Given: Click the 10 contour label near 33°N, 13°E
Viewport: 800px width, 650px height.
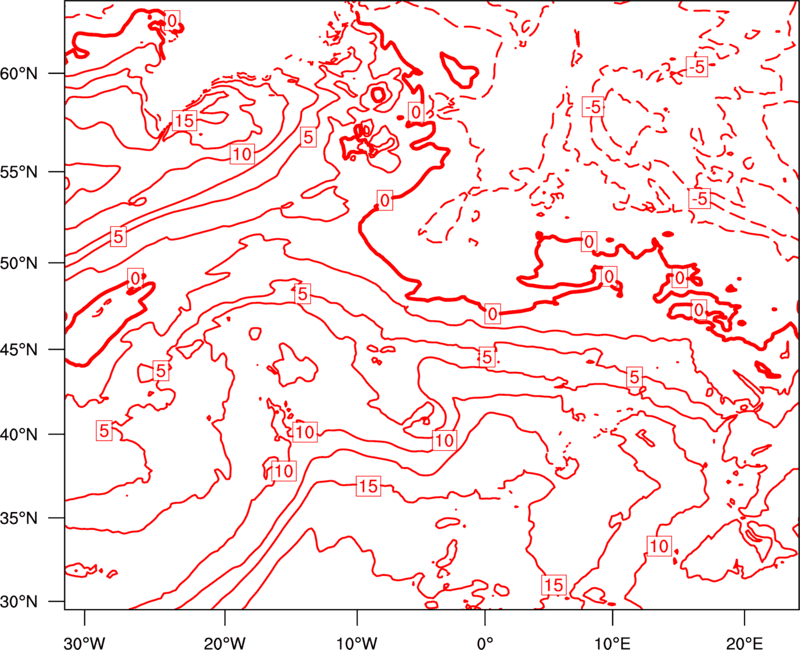Looking at the screenshot, I should click(x=659, y=546).
